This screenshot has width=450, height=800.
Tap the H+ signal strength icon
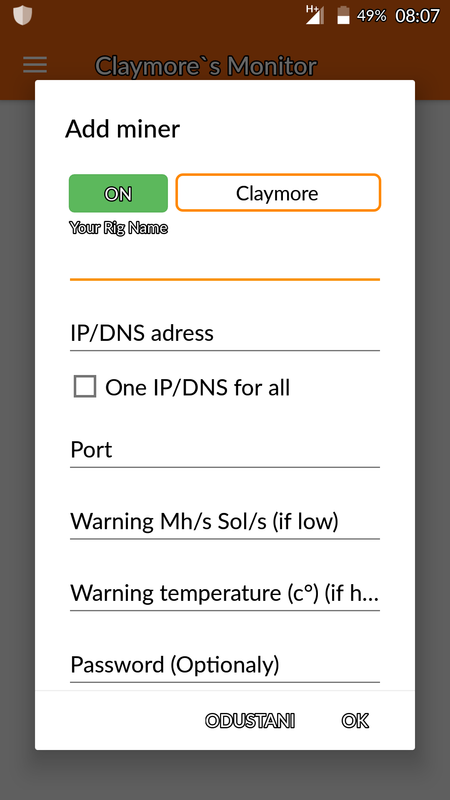pyautogui.click(x=314, y=15)
